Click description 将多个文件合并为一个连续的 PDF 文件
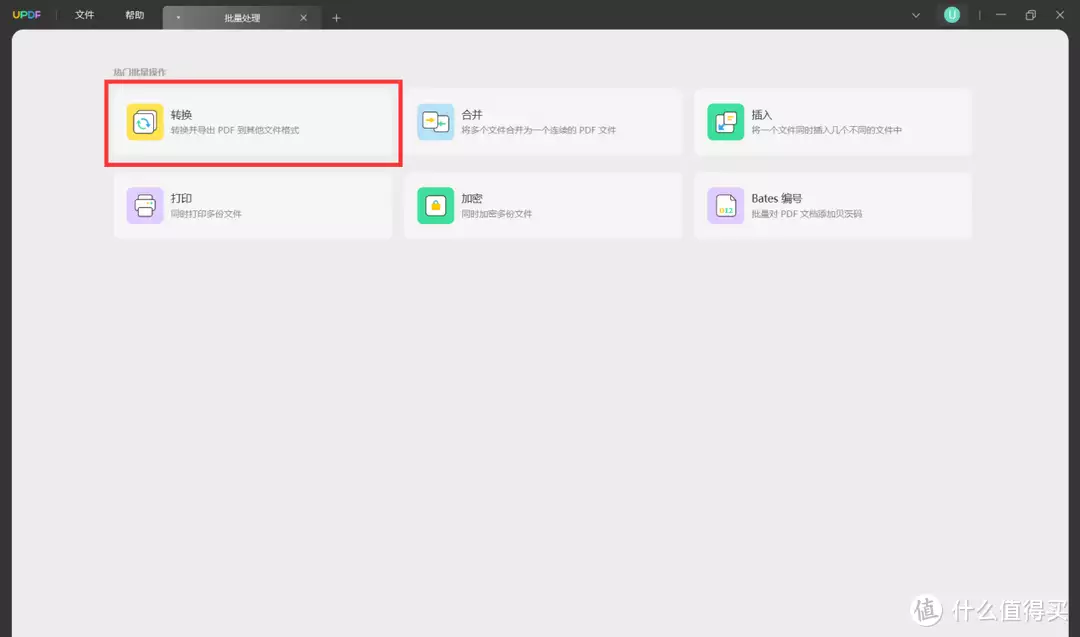1080x637 pixels. pyautogui.click(x=539, y=130)
